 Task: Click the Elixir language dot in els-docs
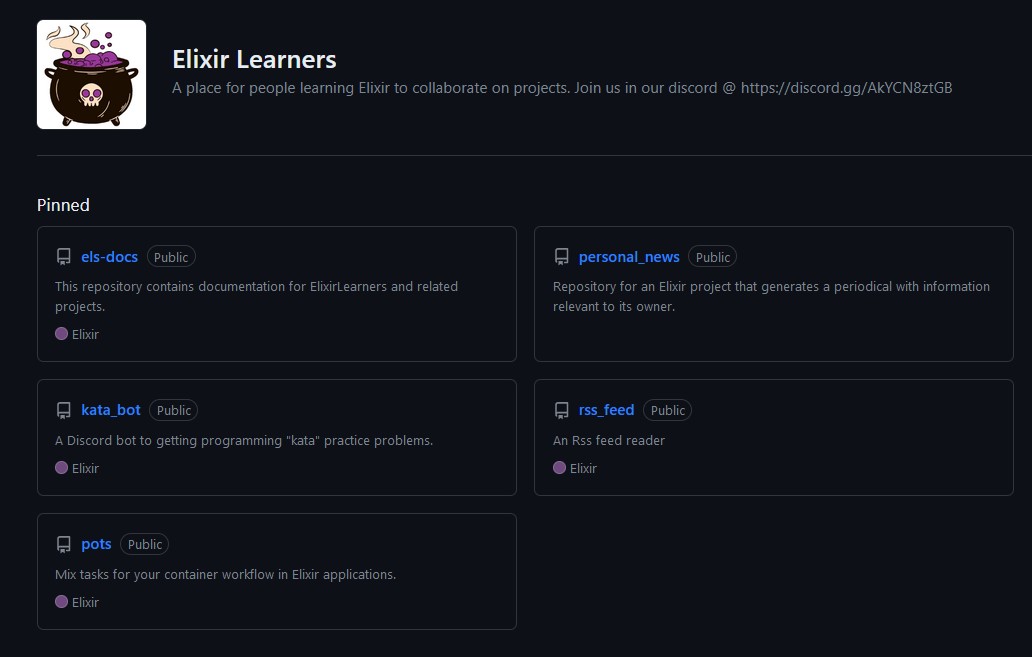tap(61, 334)
